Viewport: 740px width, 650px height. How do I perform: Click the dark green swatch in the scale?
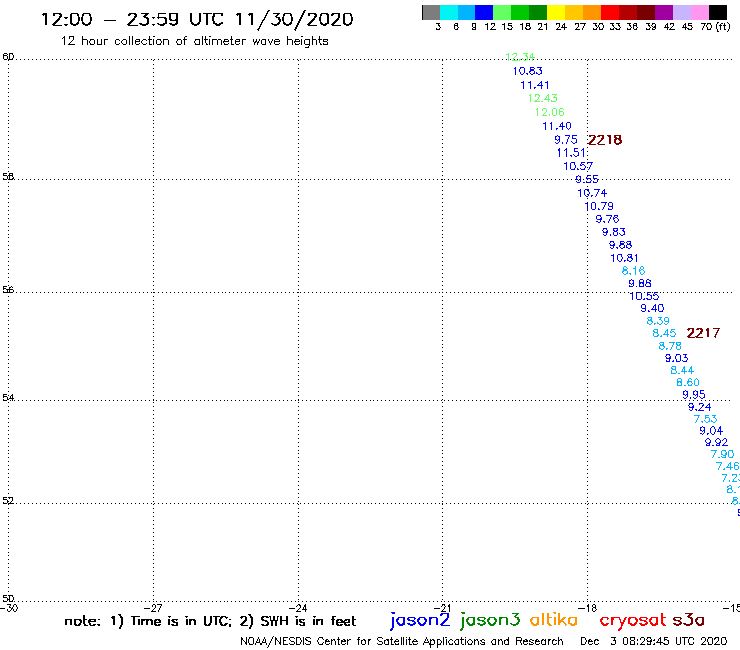pos(538,12)
